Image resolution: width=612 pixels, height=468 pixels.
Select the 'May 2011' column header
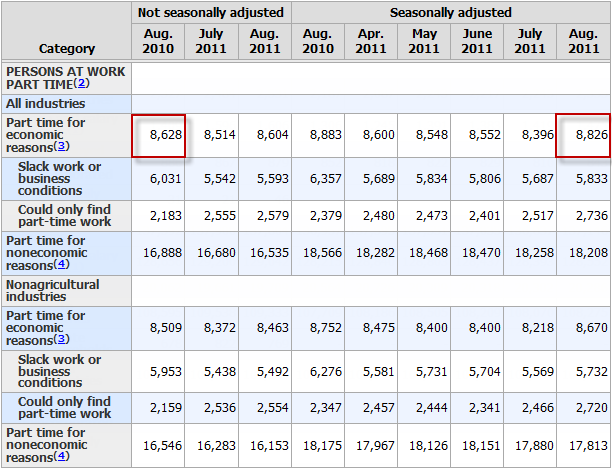424,41
